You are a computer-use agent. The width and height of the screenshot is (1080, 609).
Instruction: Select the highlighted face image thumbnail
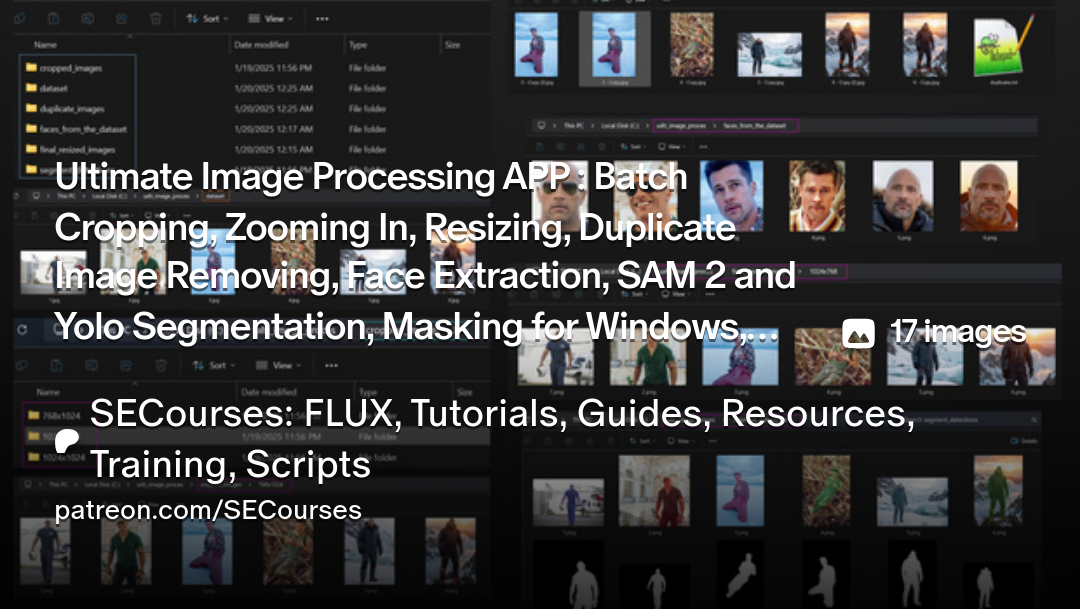tap(613, 47)
